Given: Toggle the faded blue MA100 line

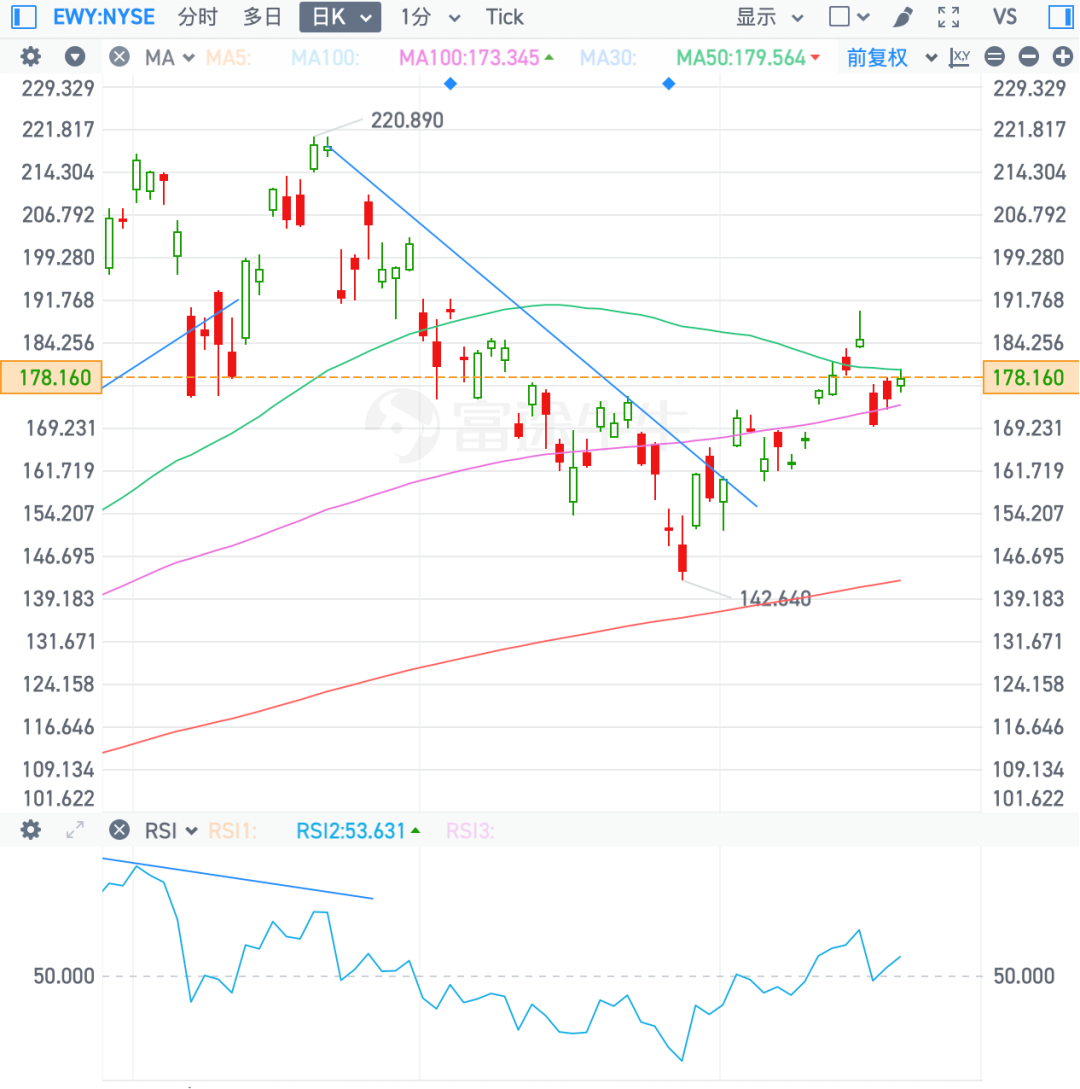Looking at the screenshot, I should (325, 57).
